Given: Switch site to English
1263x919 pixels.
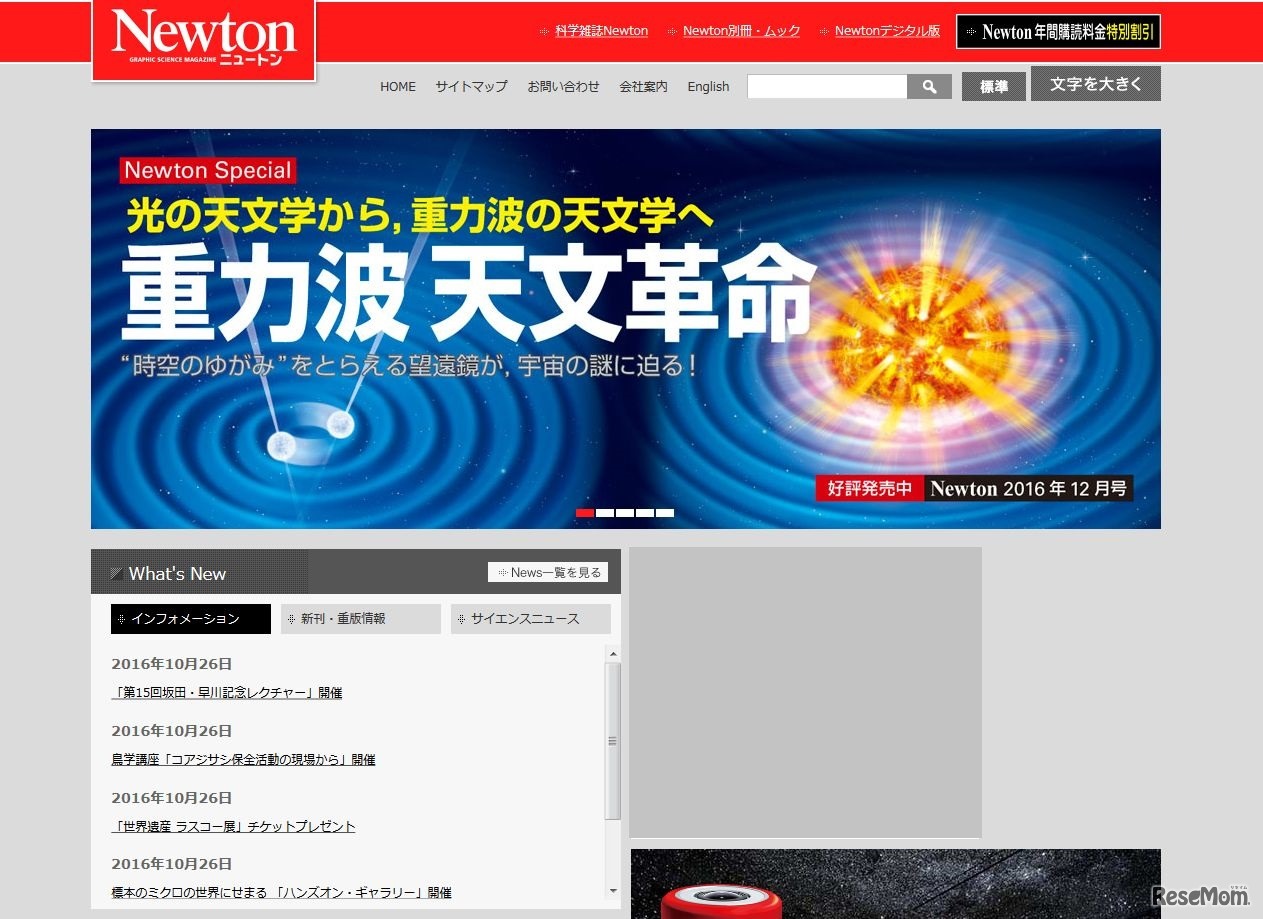Looking at the screenshot, I should coord(708,87).
